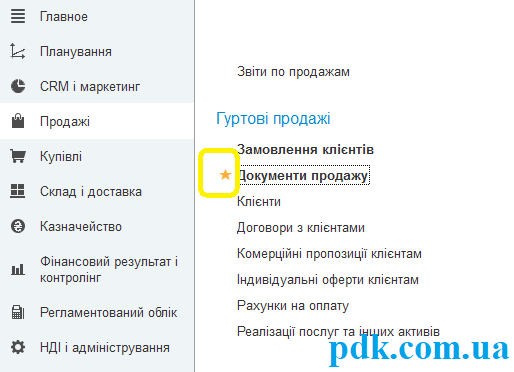The height and width of the screenshot is (372, 514).
Task: Open the Клієнти list
Action: coord(259,201)
